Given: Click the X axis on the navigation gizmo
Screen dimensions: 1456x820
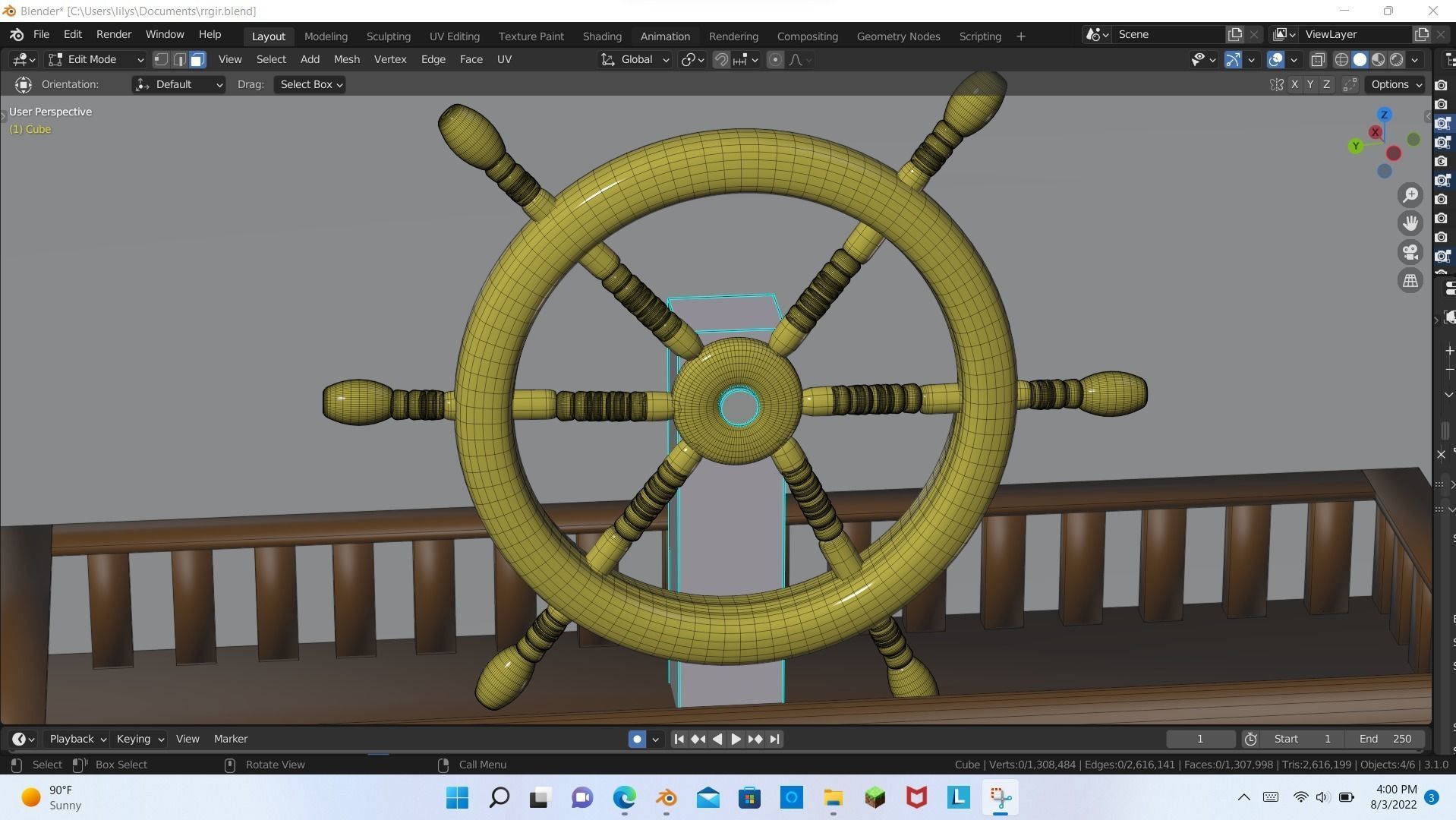Looking at the screenshot, I should click(1375, 132).
